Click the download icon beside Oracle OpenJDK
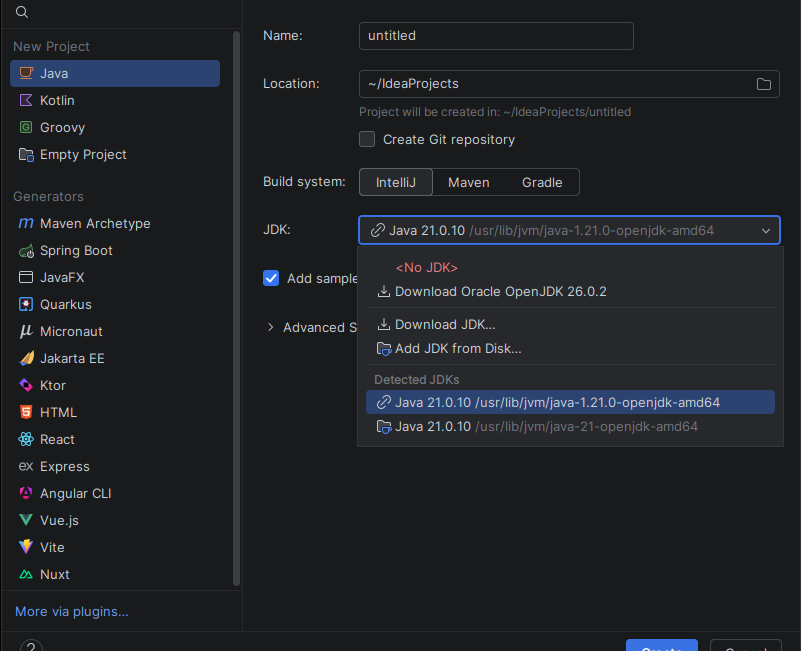 coord(384,291)
